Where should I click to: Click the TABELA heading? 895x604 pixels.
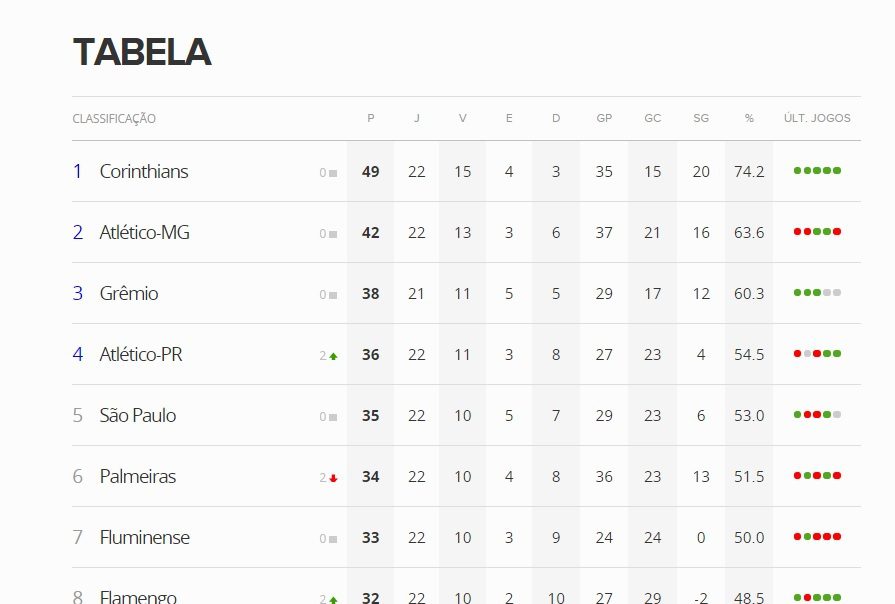(x=142, y=52)
